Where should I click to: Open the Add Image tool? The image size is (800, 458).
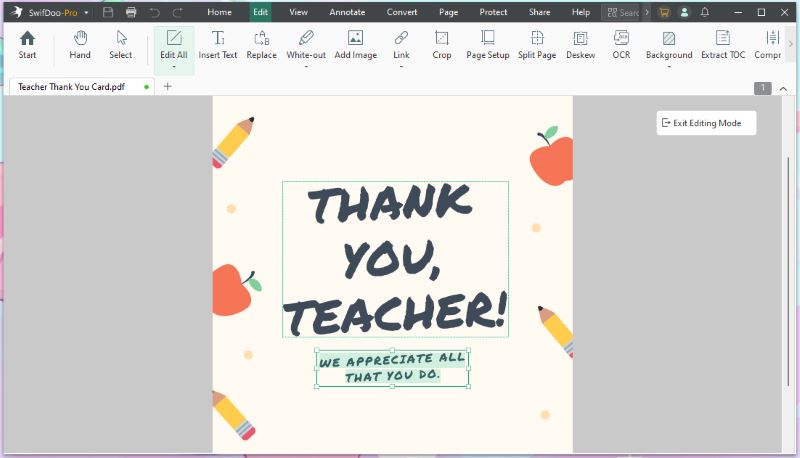[x=355, y=44]
